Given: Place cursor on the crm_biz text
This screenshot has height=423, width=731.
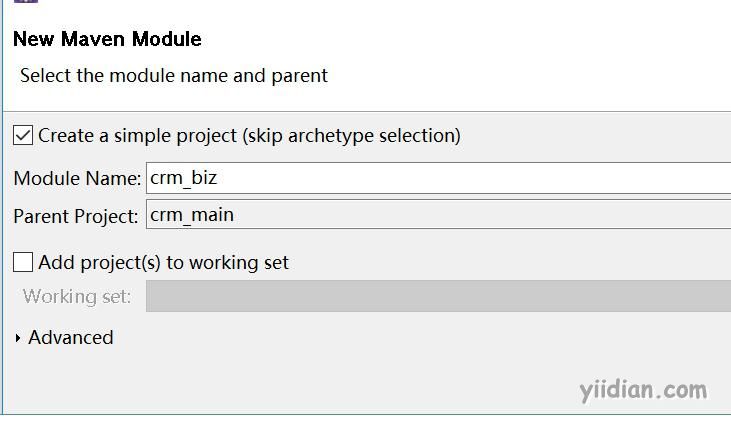Looking at the screenshot, I should 183,178.
